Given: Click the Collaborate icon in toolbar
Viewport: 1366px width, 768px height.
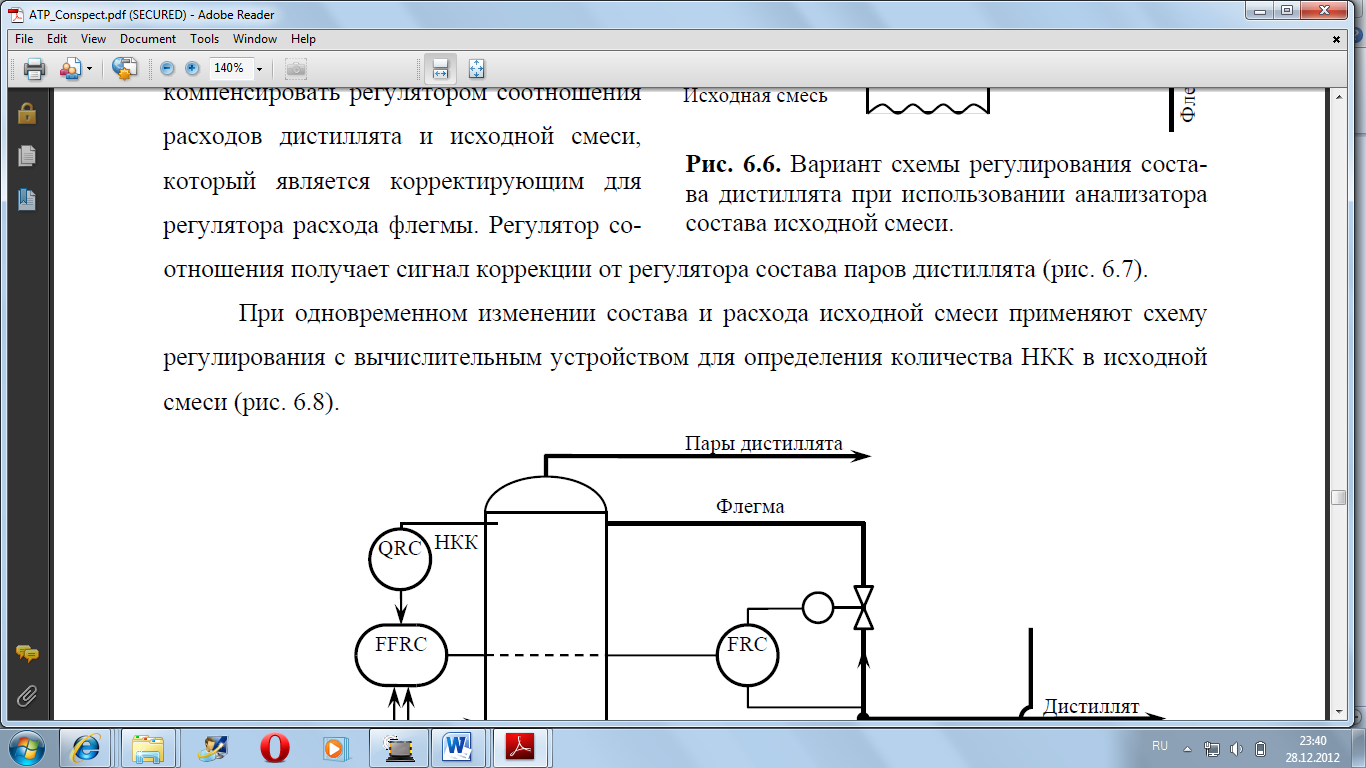Looking at the screenshot, I should click(71, 69).
